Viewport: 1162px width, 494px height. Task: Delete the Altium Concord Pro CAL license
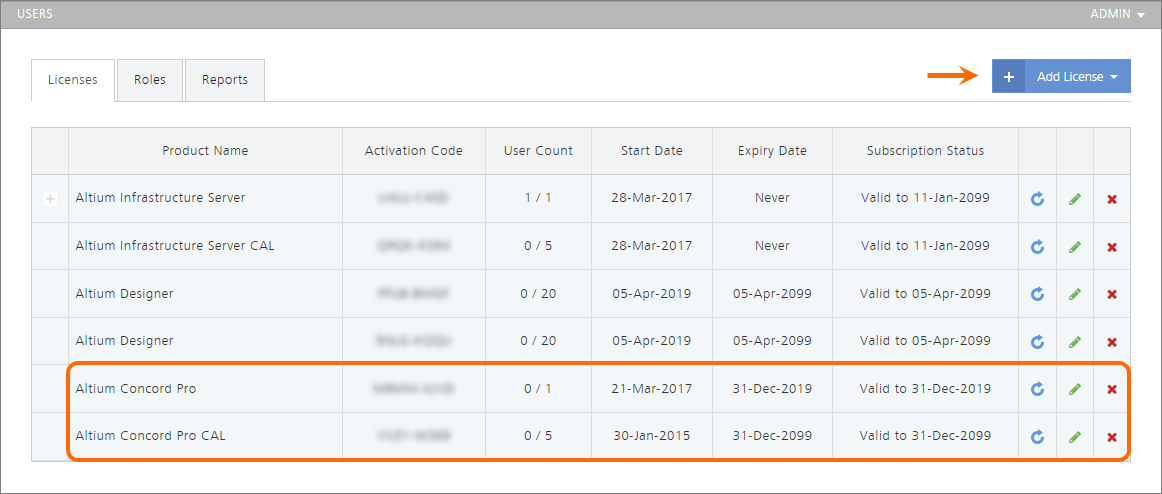click(1112, 437)
